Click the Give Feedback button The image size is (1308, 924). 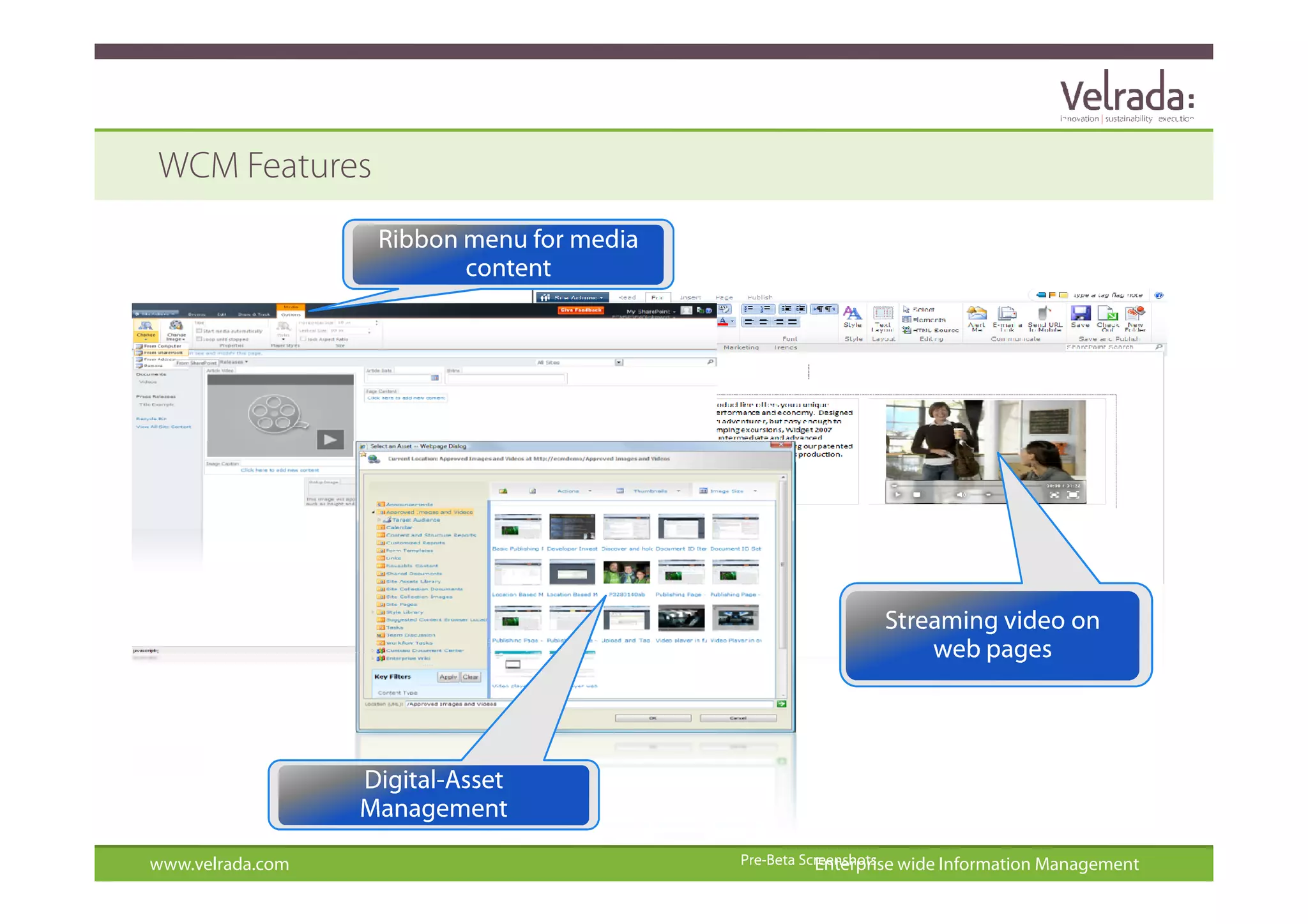(x=581, y=310)
